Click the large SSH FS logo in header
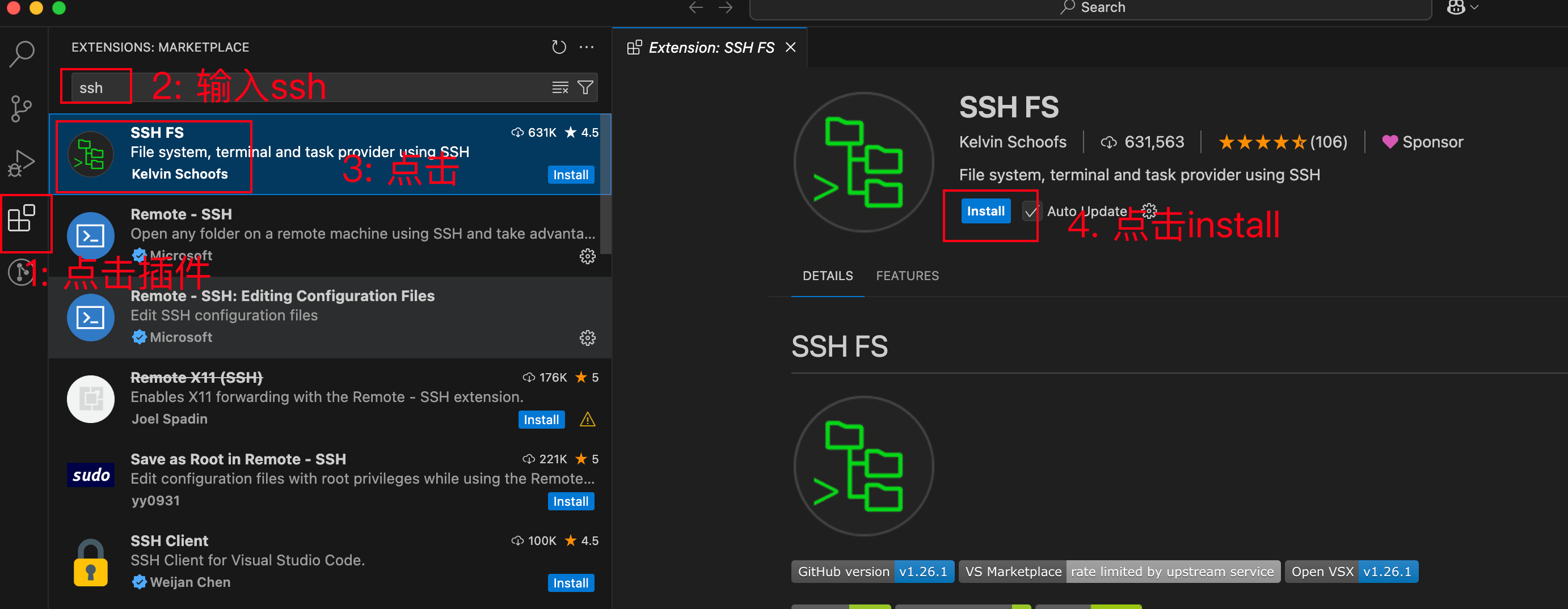Screen dimensions: 1568x609 coord(863,162)
